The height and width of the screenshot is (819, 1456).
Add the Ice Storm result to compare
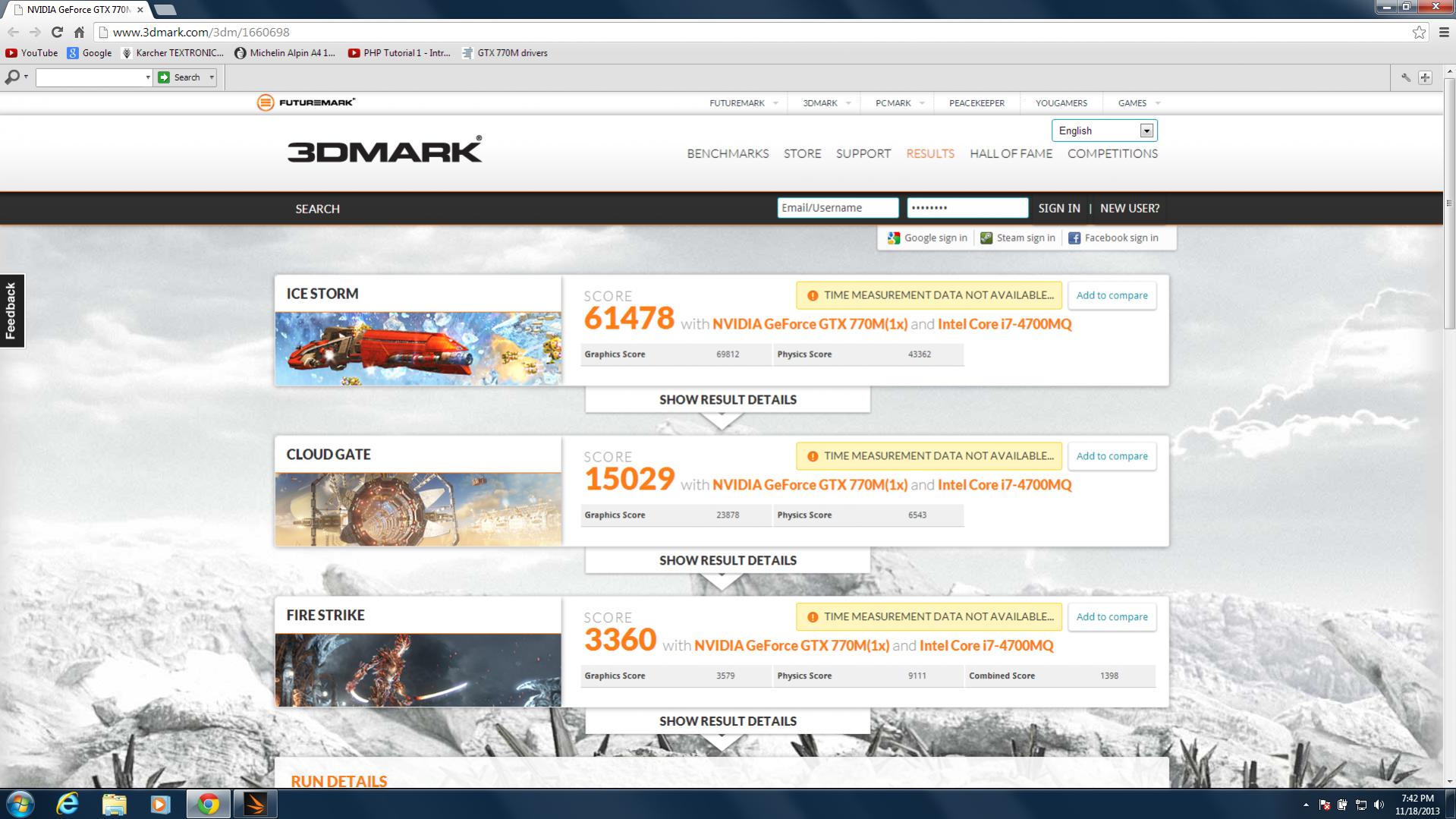pyautogui.click(x=1112, y=295)
